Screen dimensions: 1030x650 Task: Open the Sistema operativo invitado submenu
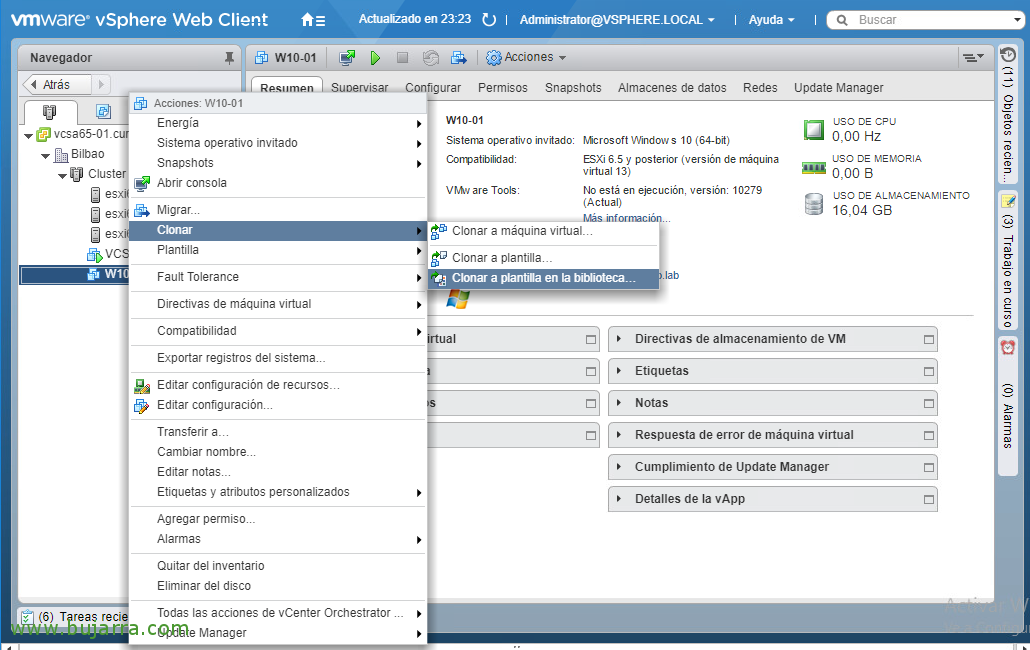(278, 143)
